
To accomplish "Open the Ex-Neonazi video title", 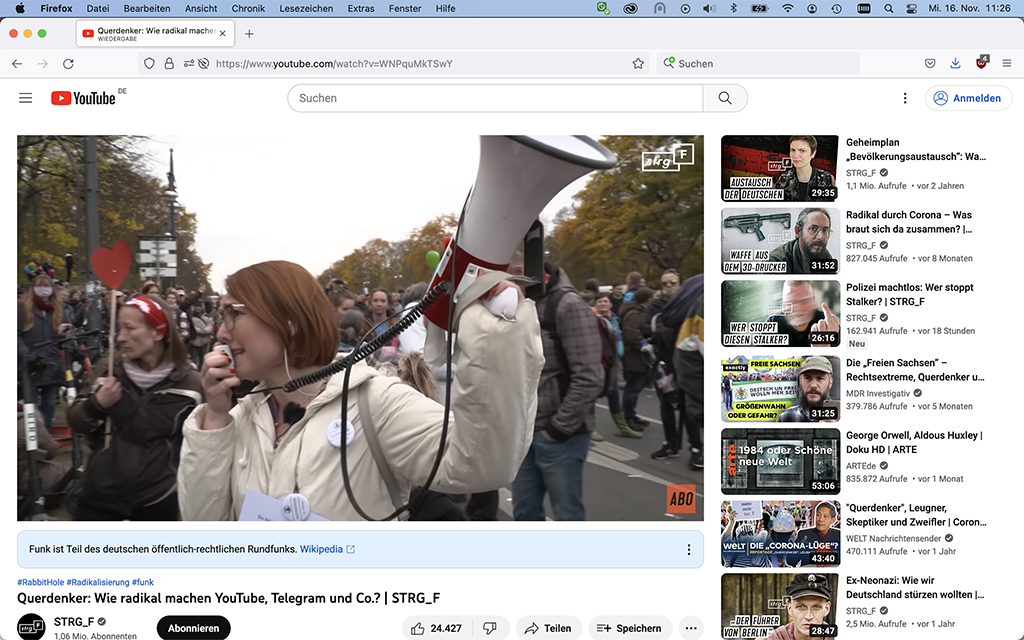I will click(914, 587).
